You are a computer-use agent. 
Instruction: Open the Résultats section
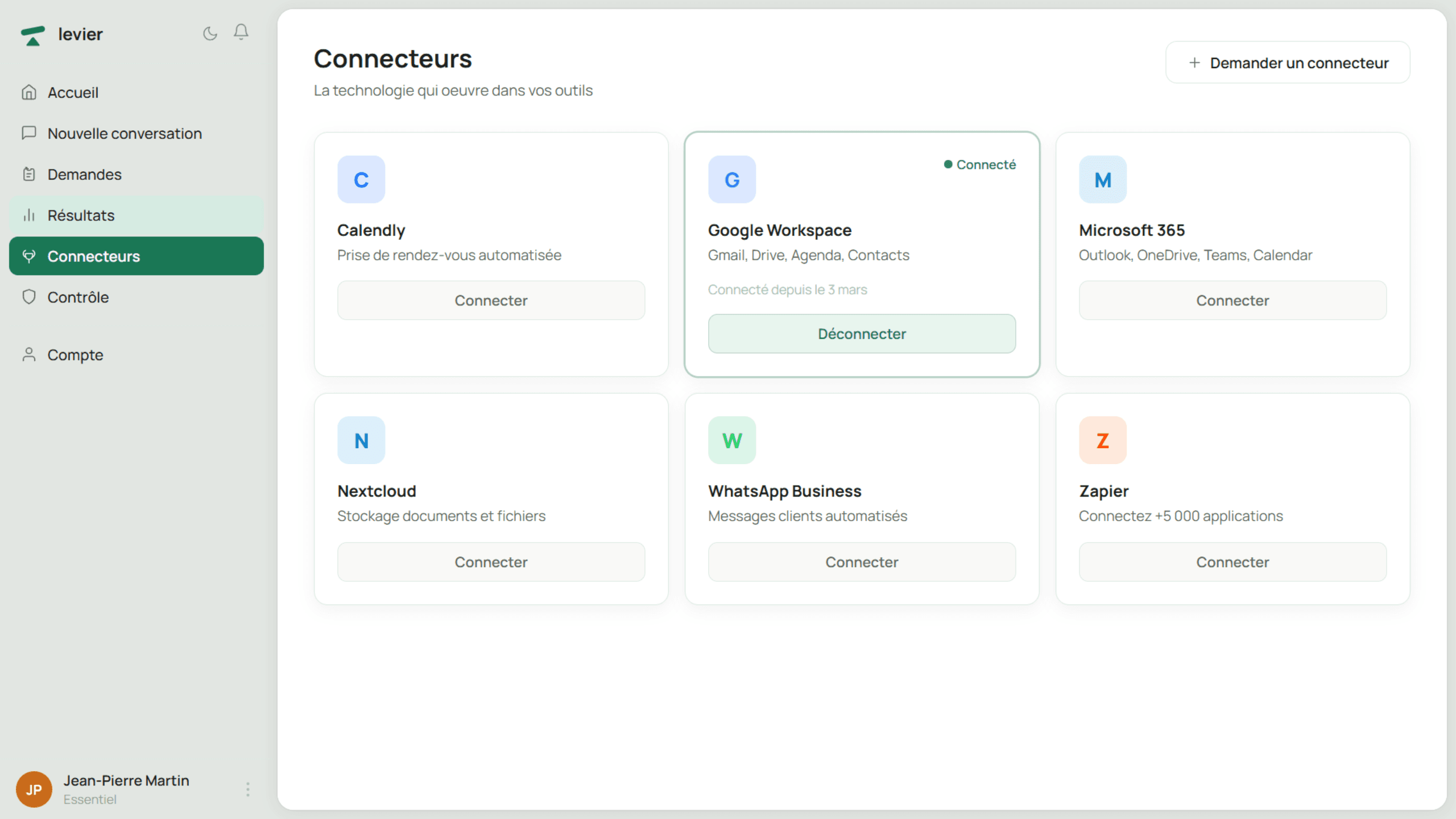(x=136, y=215)
